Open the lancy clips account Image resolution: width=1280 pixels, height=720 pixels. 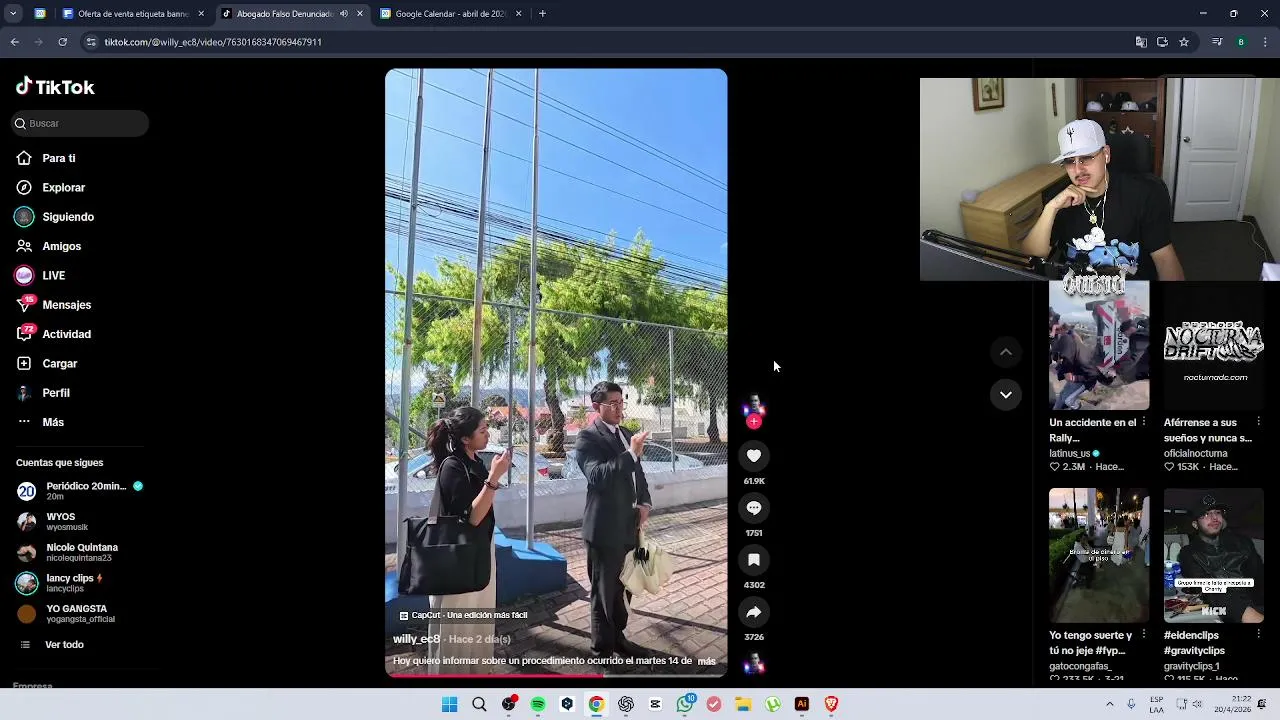coord(60,583)
